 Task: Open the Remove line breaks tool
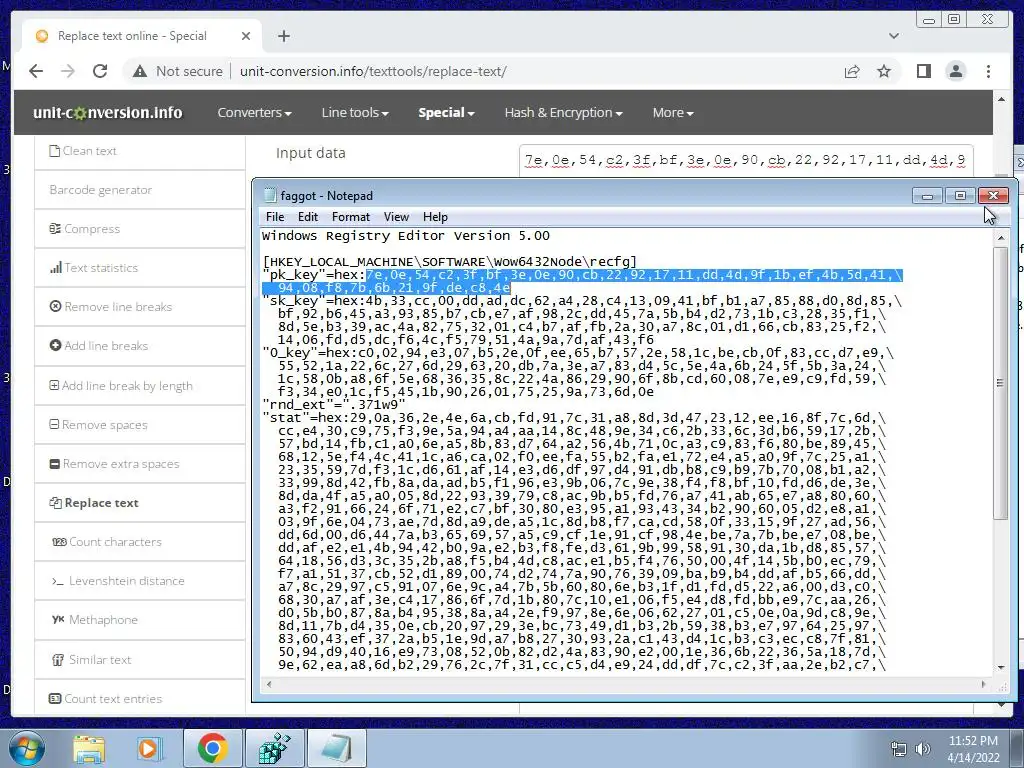tap(140, 307)
